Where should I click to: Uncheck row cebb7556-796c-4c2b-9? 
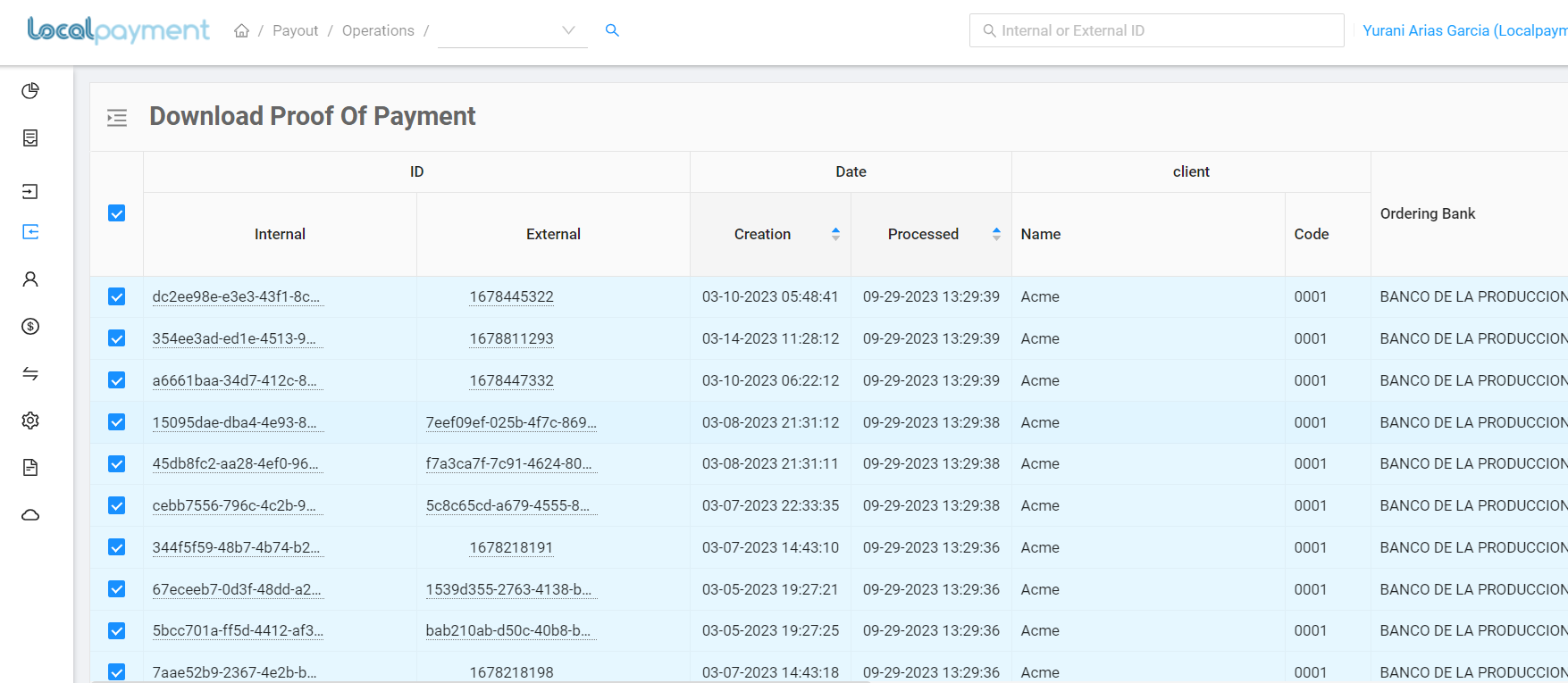pos(116,505)
